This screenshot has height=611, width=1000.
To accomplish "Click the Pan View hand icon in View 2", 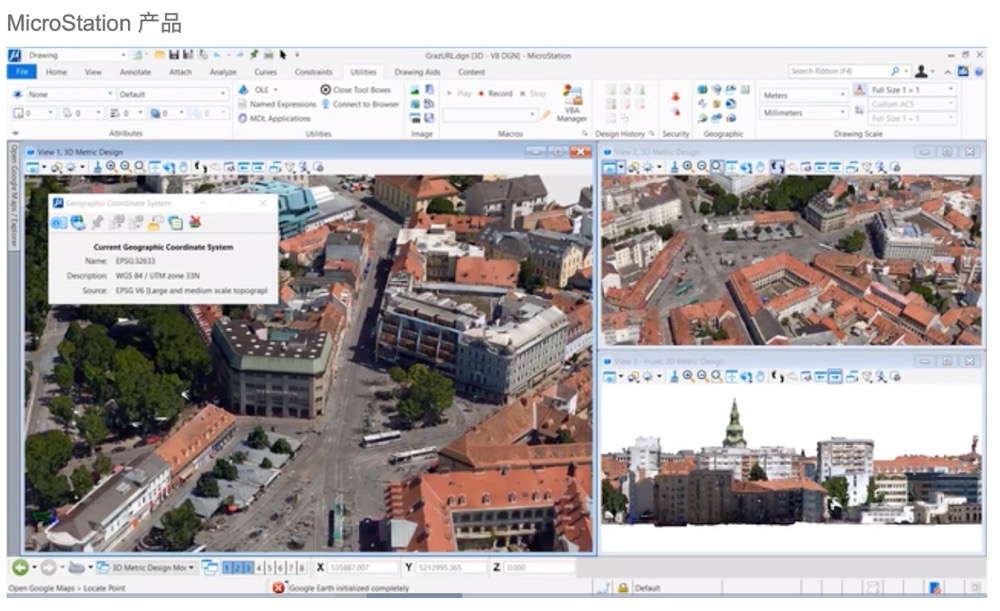I will (760, 167).
